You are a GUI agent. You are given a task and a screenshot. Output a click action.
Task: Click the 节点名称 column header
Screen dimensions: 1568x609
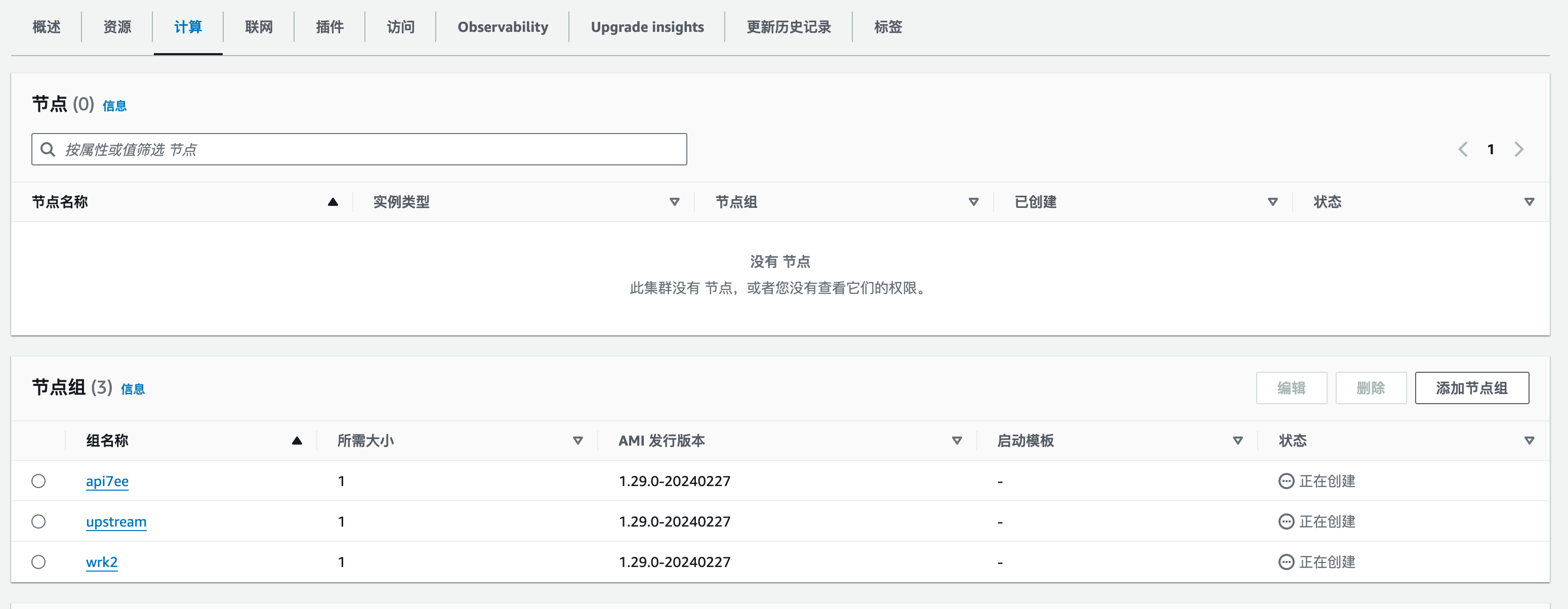click(x=60, y=202)
